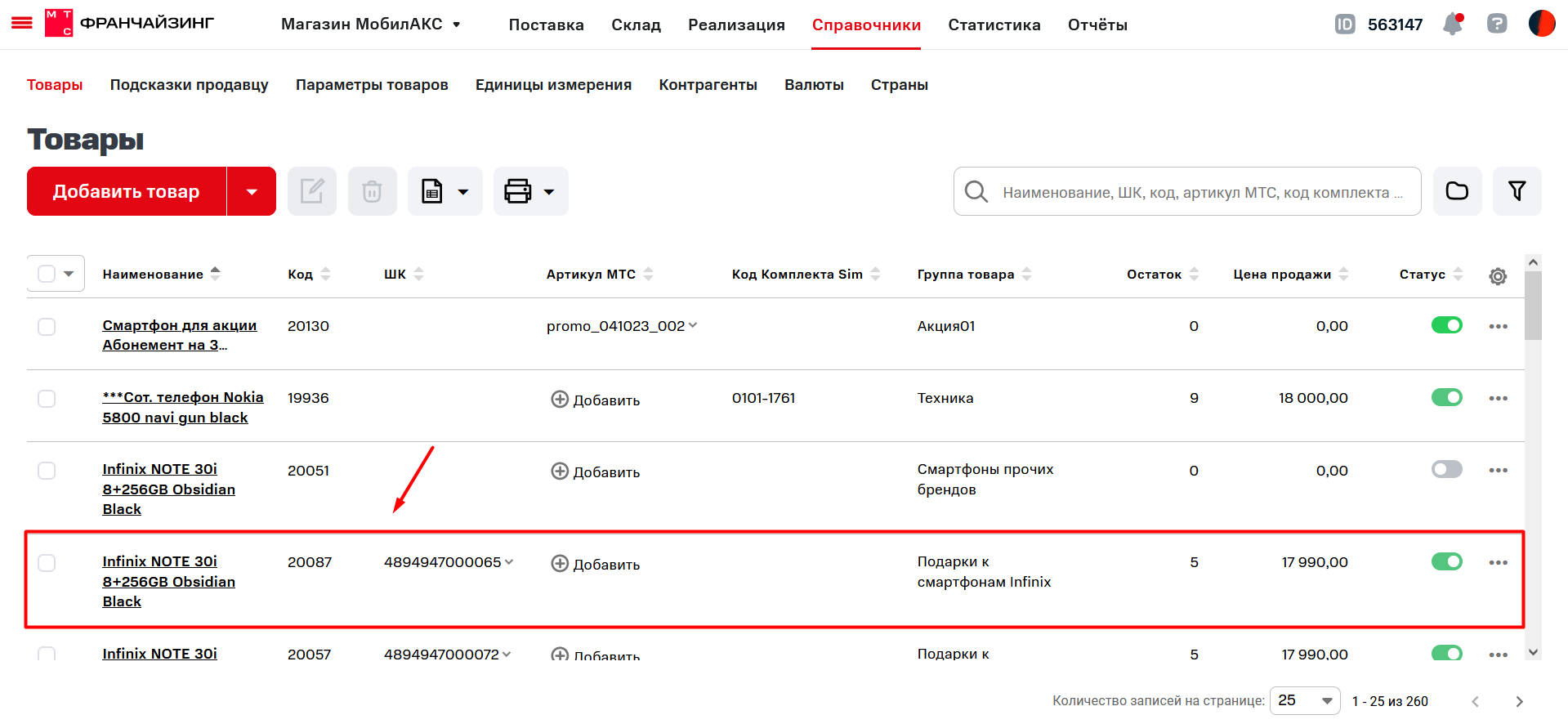Click the search magnifier icon
The image size is (1568, 724).
coord(976,192)
